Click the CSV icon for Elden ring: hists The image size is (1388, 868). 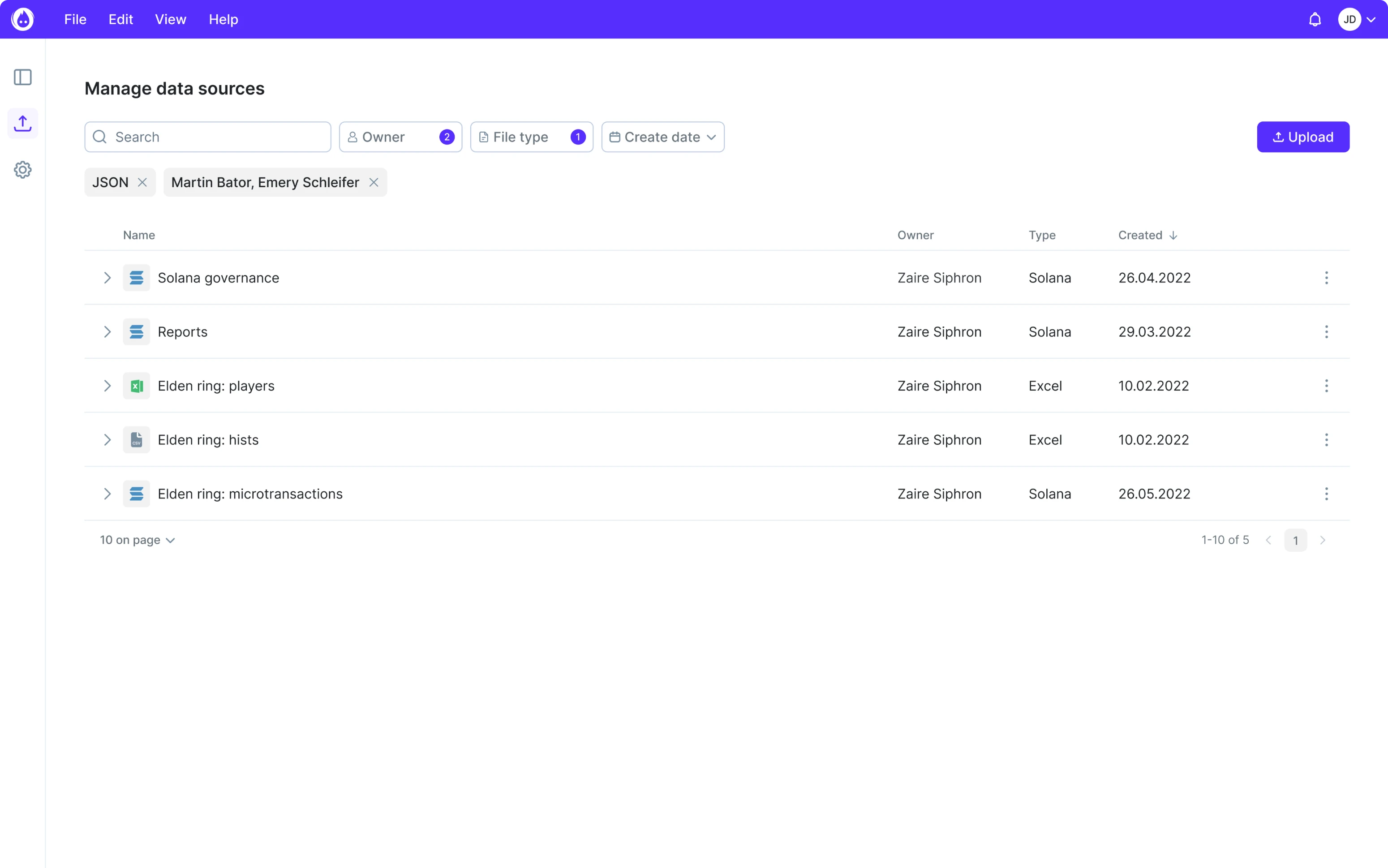[x=136, y=439]
